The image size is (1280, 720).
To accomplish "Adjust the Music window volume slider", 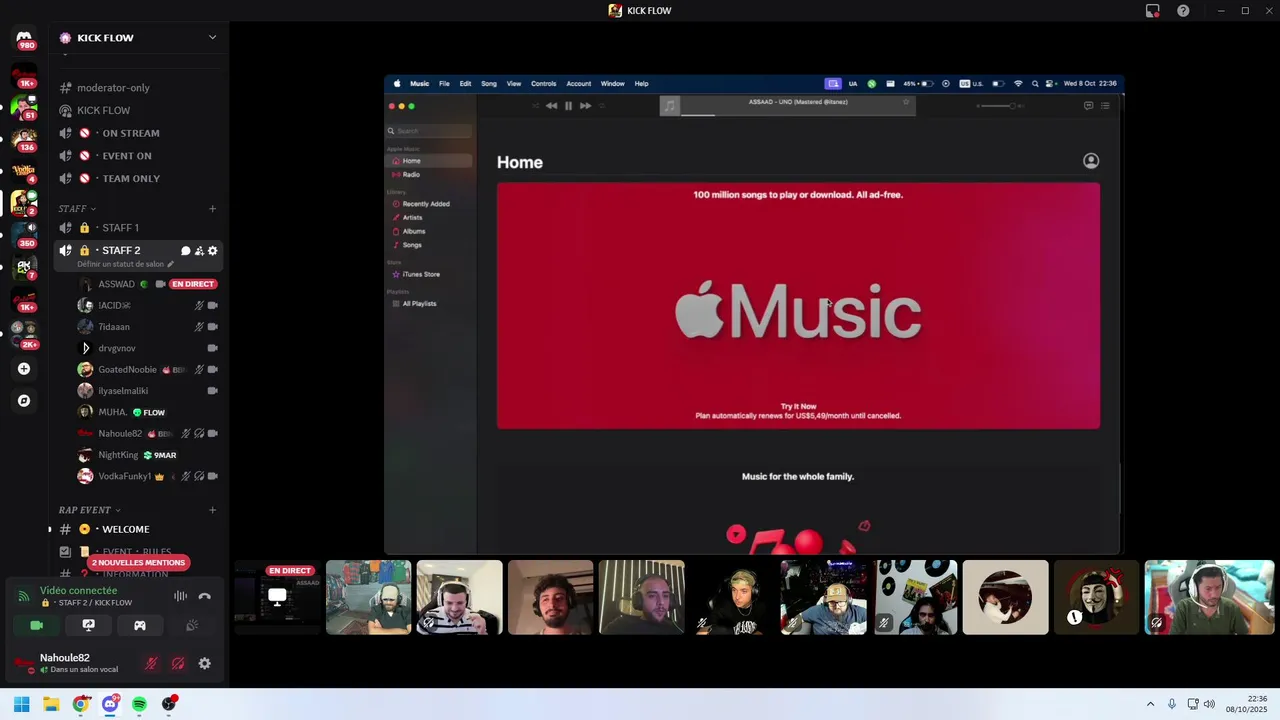I will (997, 106).
